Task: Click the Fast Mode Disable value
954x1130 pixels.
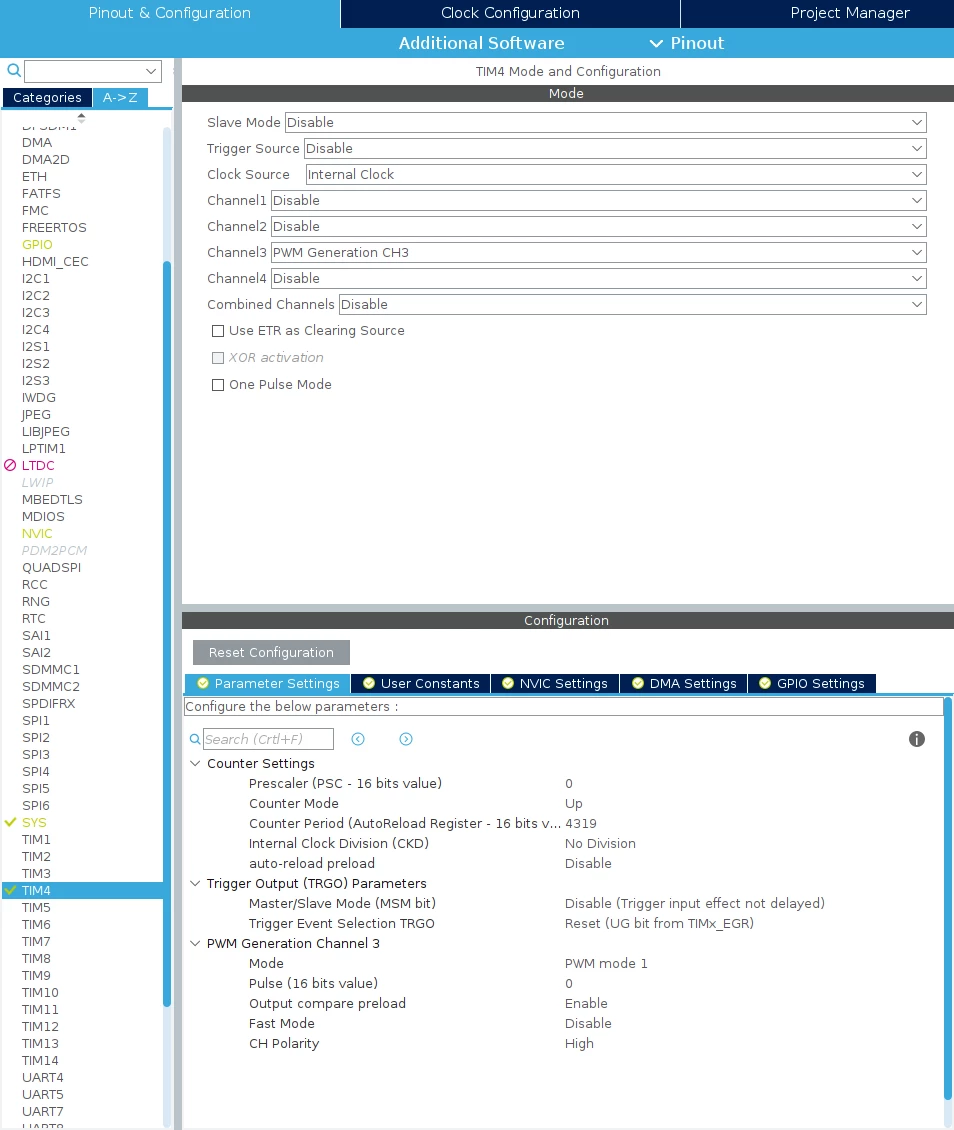Action: [x=588, y=1023]
